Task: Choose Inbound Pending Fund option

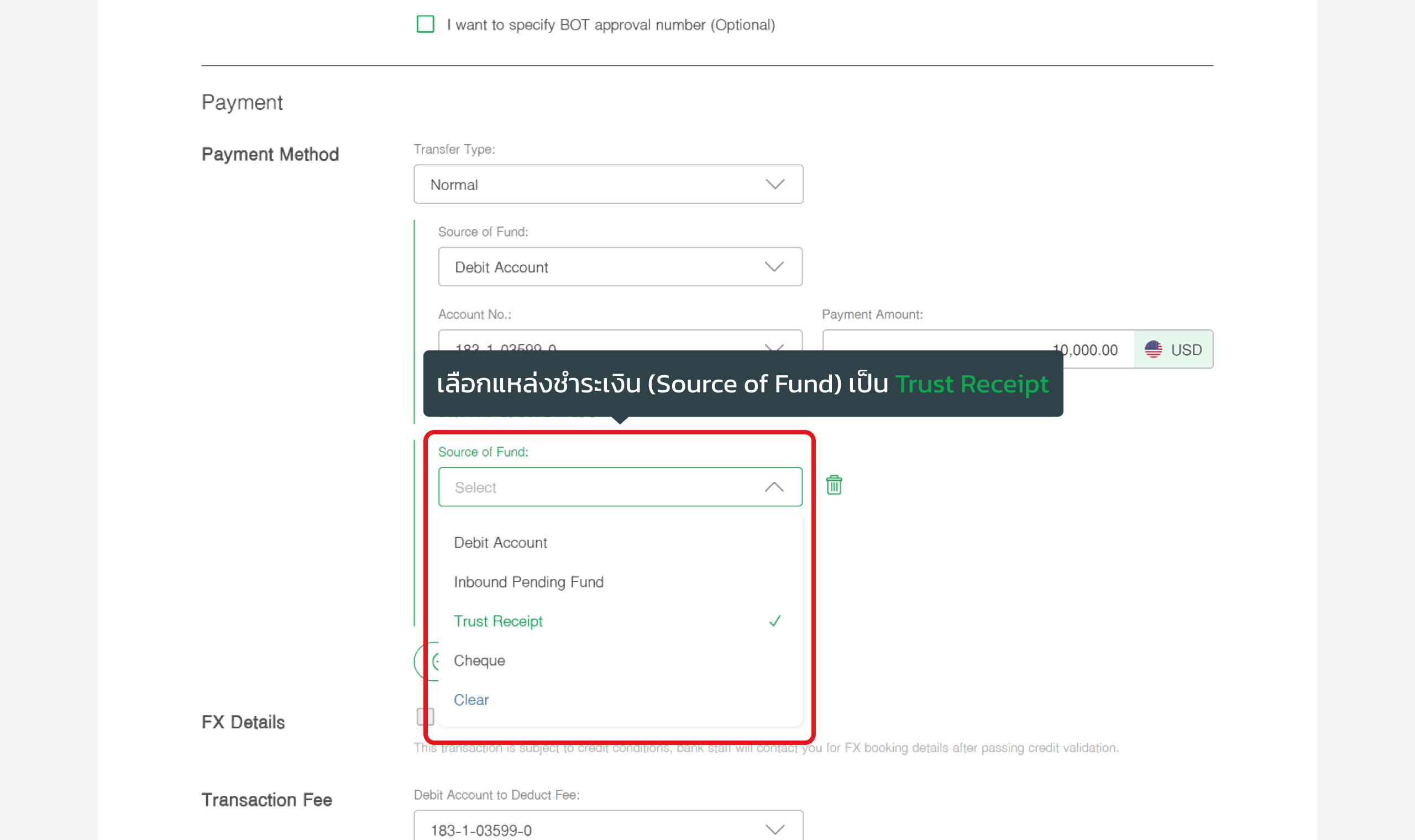Action: point(620,582)
